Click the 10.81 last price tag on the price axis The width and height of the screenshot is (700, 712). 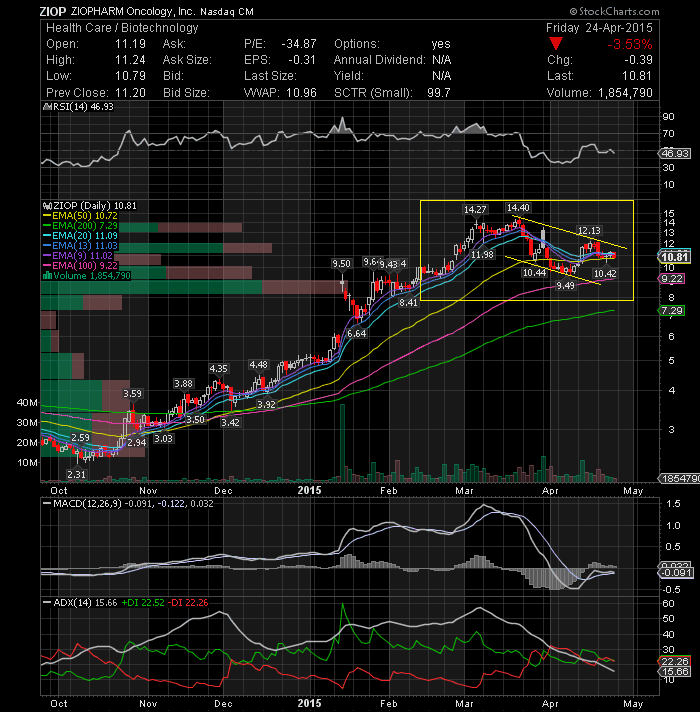click(675, 257)
